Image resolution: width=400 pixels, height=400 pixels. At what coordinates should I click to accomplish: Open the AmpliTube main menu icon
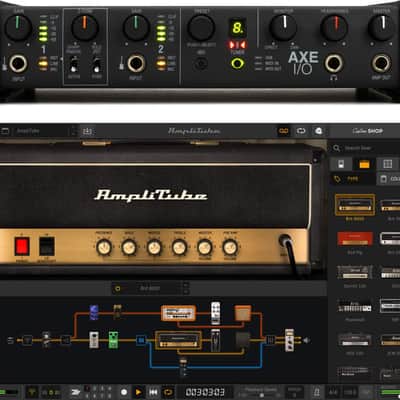[x=5, y=131]
